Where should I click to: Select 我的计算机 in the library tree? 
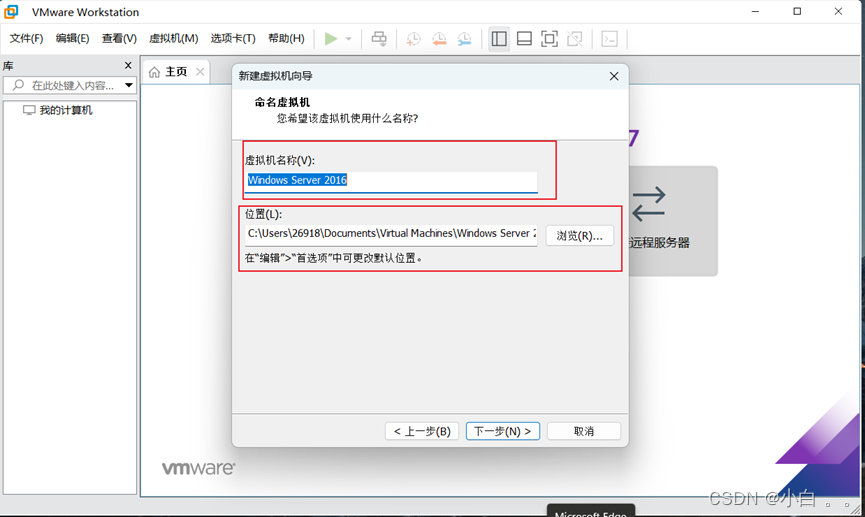click(66, 110)
